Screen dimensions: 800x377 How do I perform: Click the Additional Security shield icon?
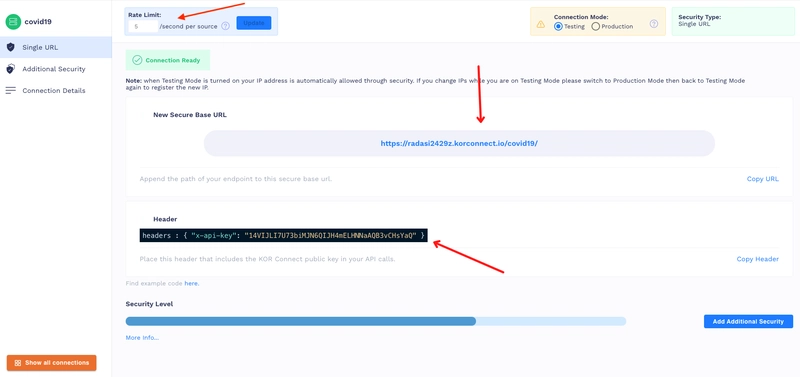click(10, 69)
